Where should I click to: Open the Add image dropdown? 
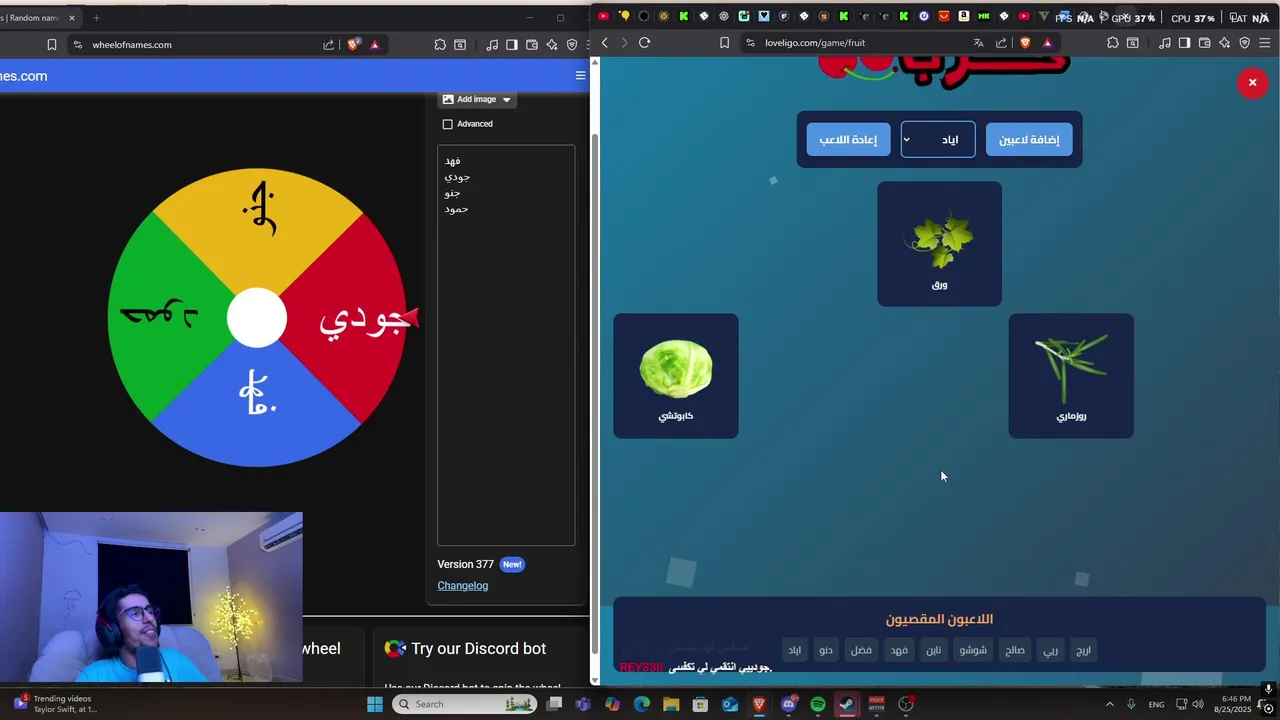tap(476, 99)
